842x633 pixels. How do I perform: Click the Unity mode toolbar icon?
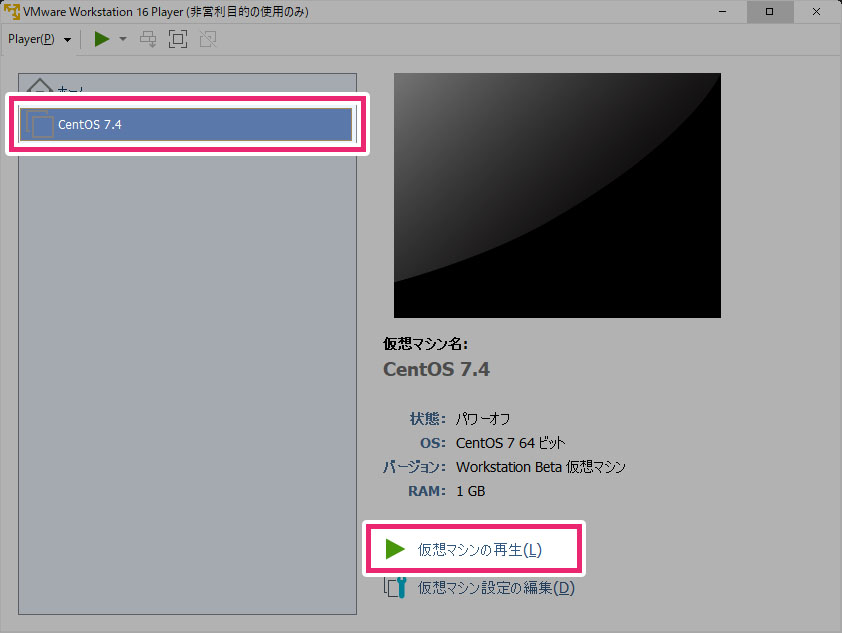click(x=208, y=39)
